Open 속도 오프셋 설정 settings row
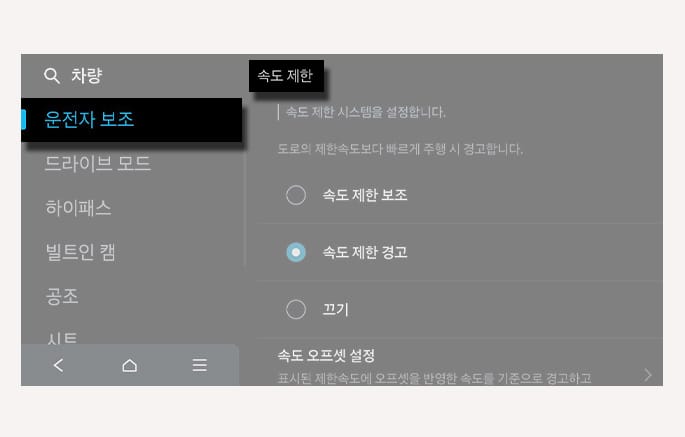This screenshot has height=437, width=685. pos(459,364)
